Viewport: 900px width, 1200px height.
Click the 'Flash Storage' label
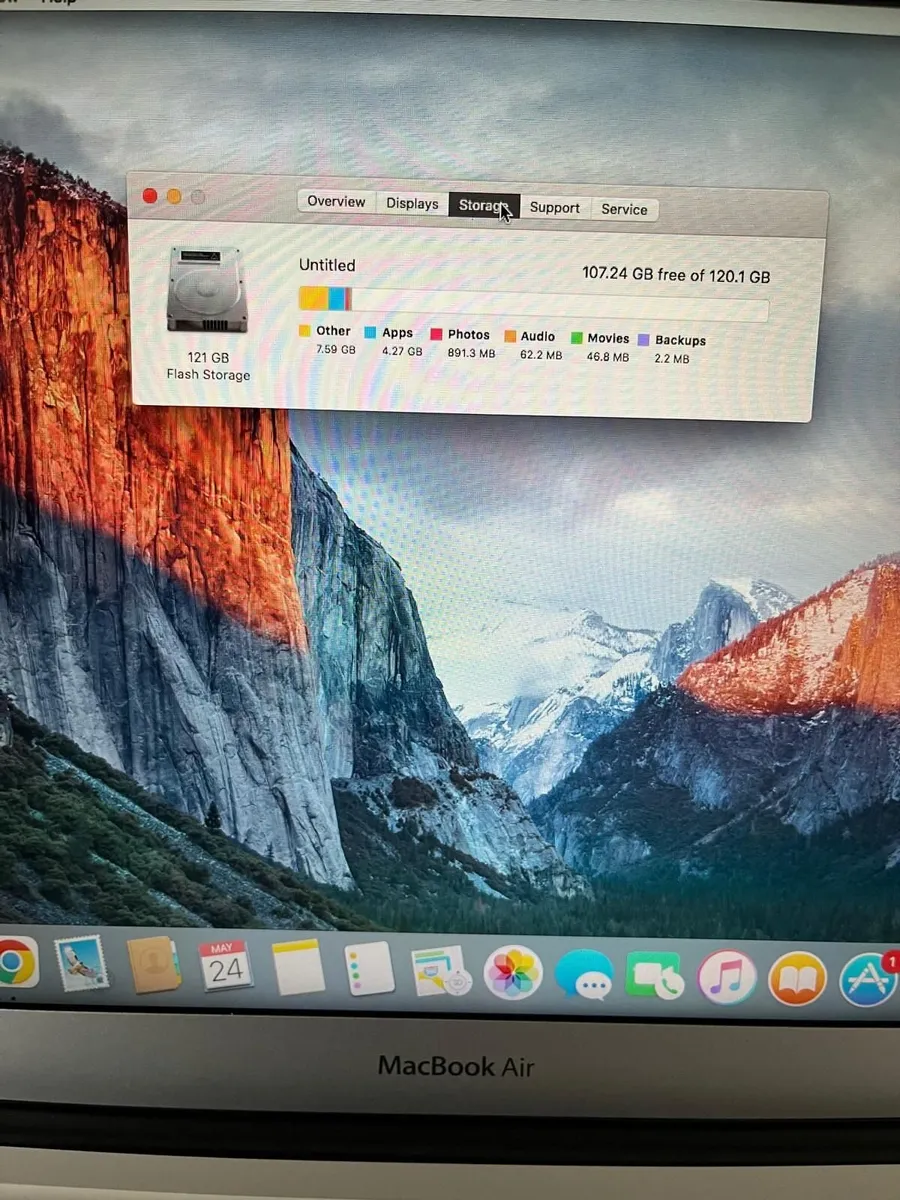(208, 374)
